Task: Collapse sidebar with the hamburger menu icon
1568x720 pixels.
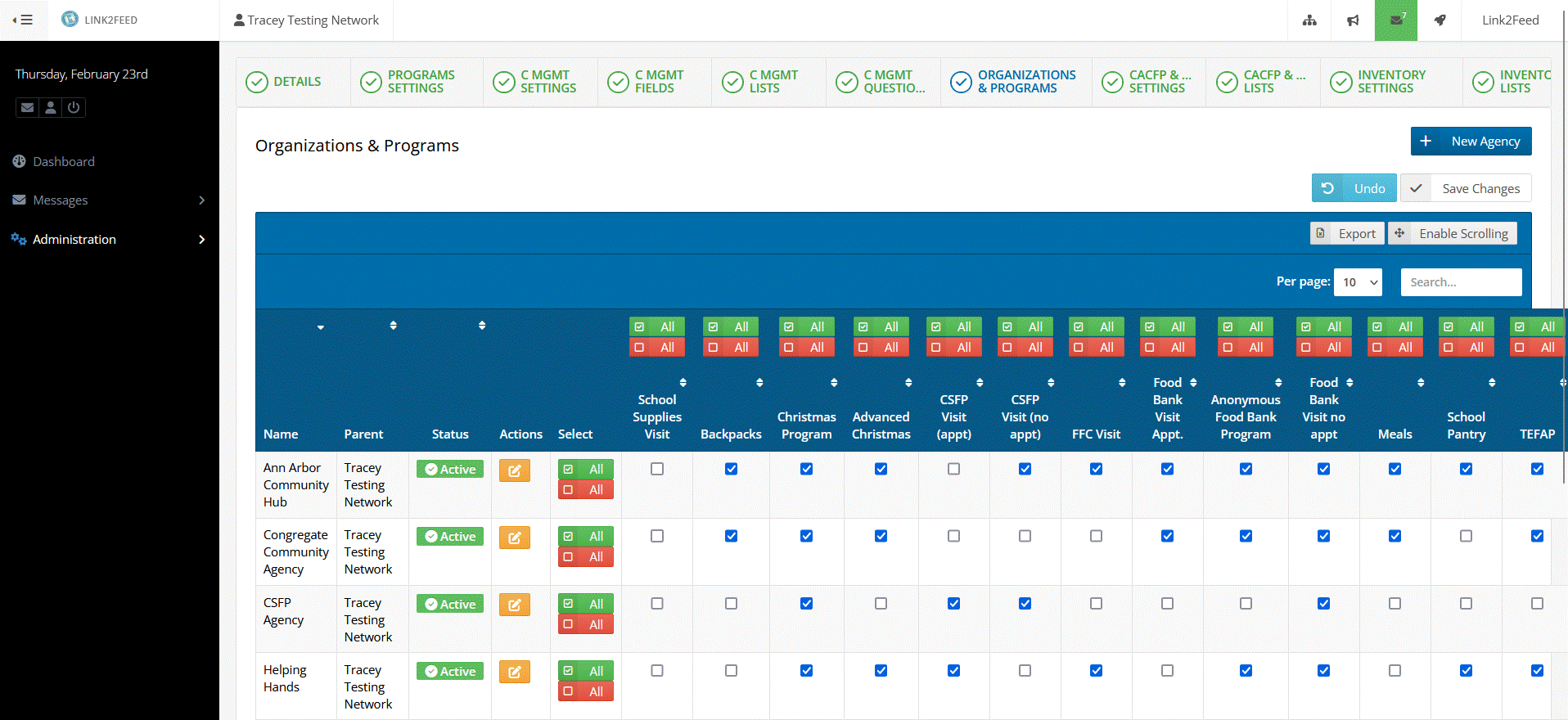Action: click(23, 20)
